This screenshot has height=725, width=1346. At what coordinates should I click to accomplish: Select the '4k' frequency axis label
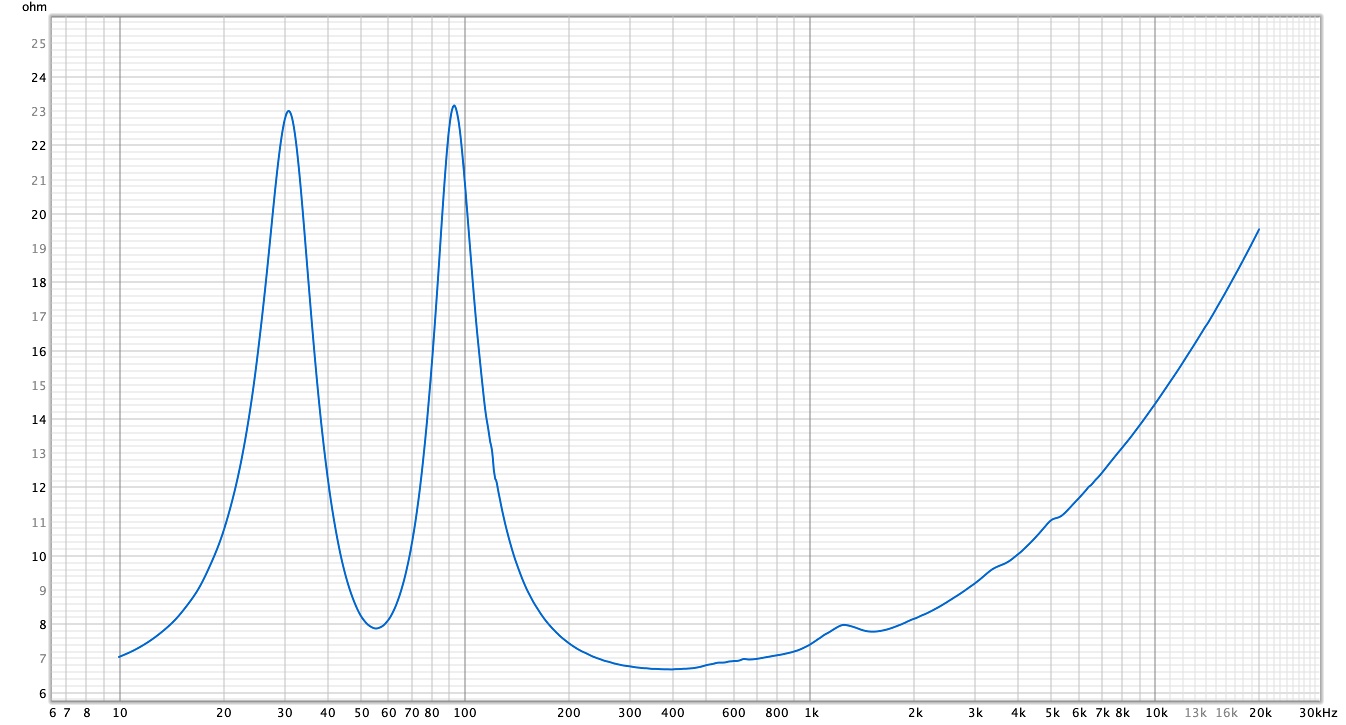click(x=1019, y=713)
